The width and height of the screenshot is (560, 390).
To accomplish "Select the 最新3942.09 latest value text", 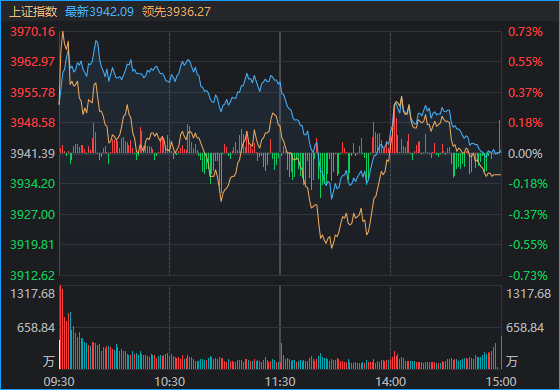I will [99, 12].
